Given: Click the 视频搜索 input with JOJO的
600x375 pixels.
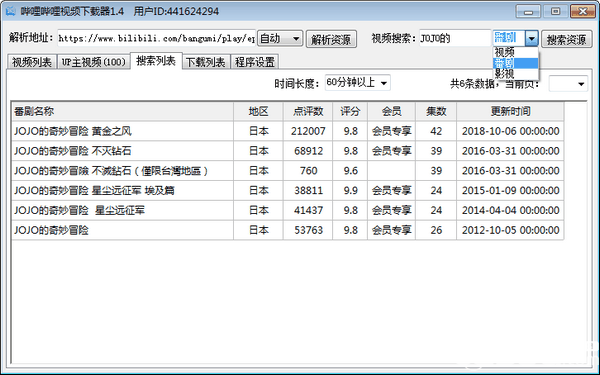Looking at the screenshot, I should (x=455, y=38).
